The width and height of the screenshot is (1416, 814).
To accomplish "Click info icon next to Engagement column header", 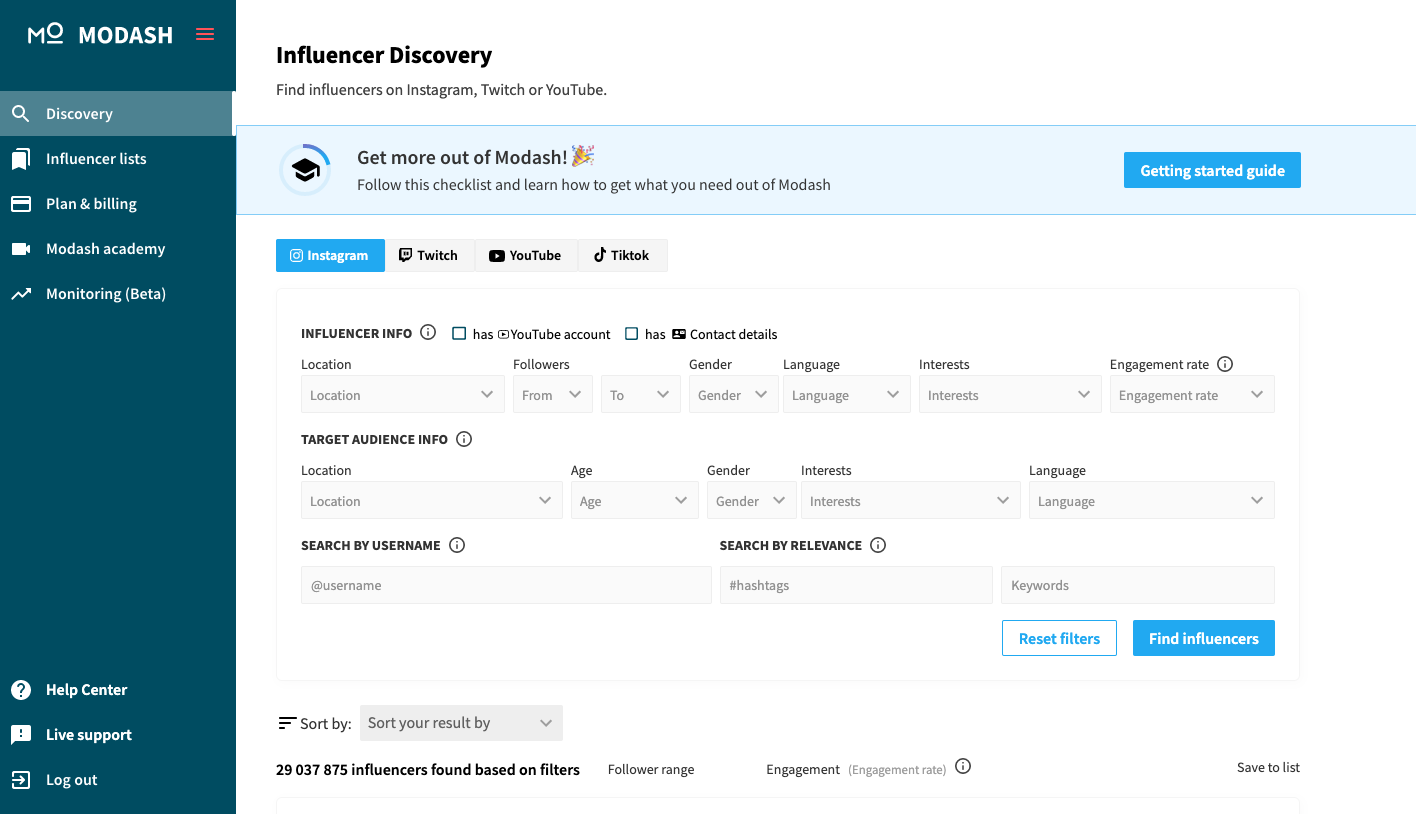I will (x=963, y=766).
